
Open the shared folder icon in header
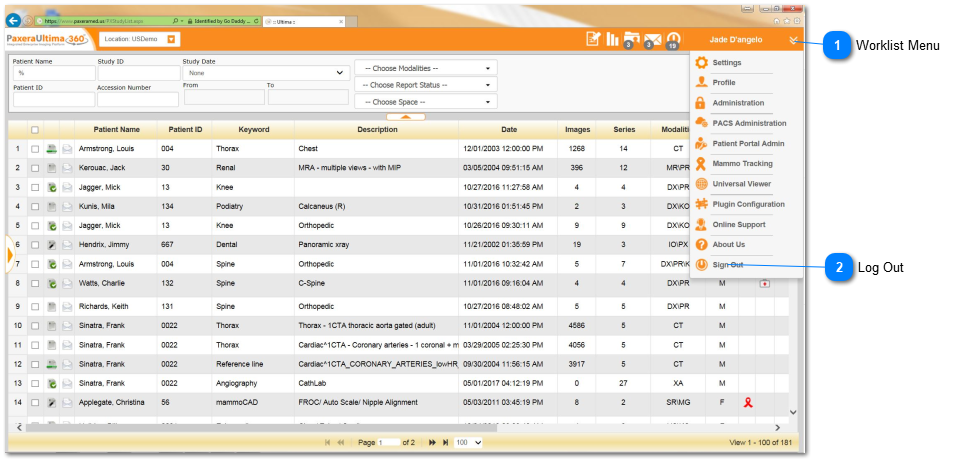631,39
